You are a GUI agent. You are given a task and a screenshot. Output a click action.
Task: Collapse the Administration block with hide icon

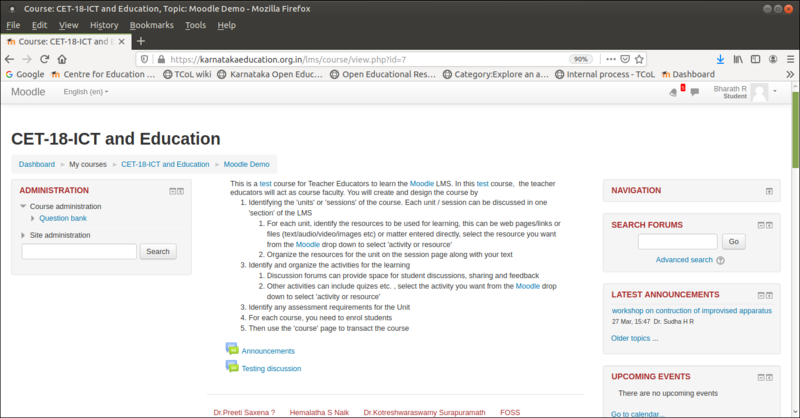point(172,191)
